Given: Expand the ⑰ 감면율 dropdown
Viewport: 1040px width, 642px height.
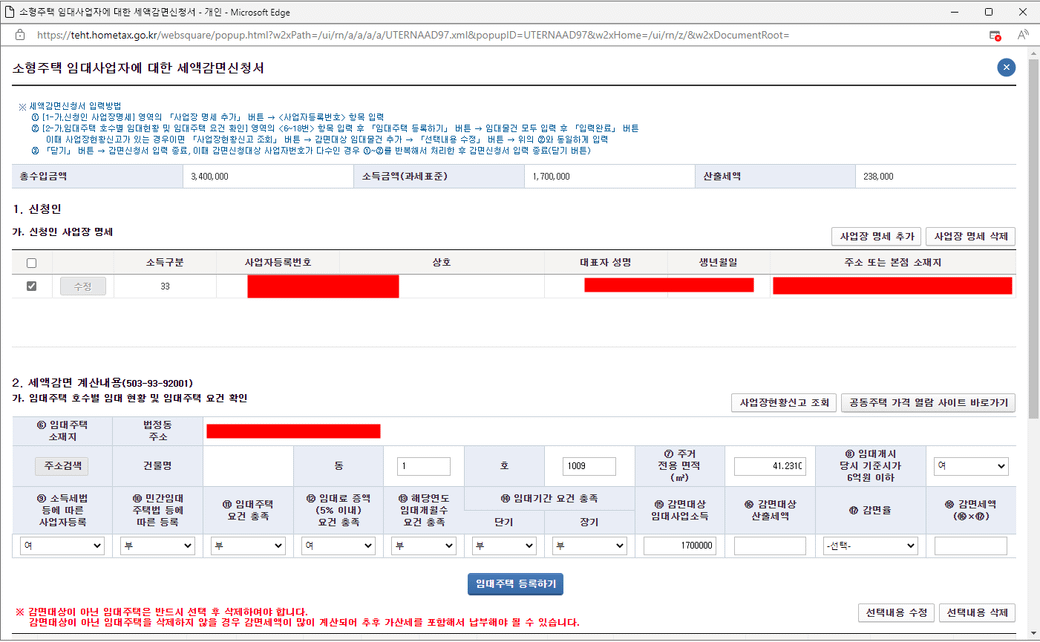Looking at the screenshot, I should [870, 546].
